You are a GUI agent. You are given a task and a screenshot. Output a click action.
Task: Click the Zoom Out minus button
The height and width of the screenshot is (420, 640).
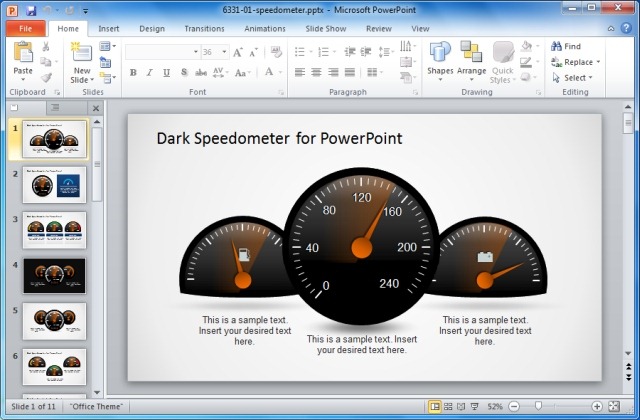[514, 406]
